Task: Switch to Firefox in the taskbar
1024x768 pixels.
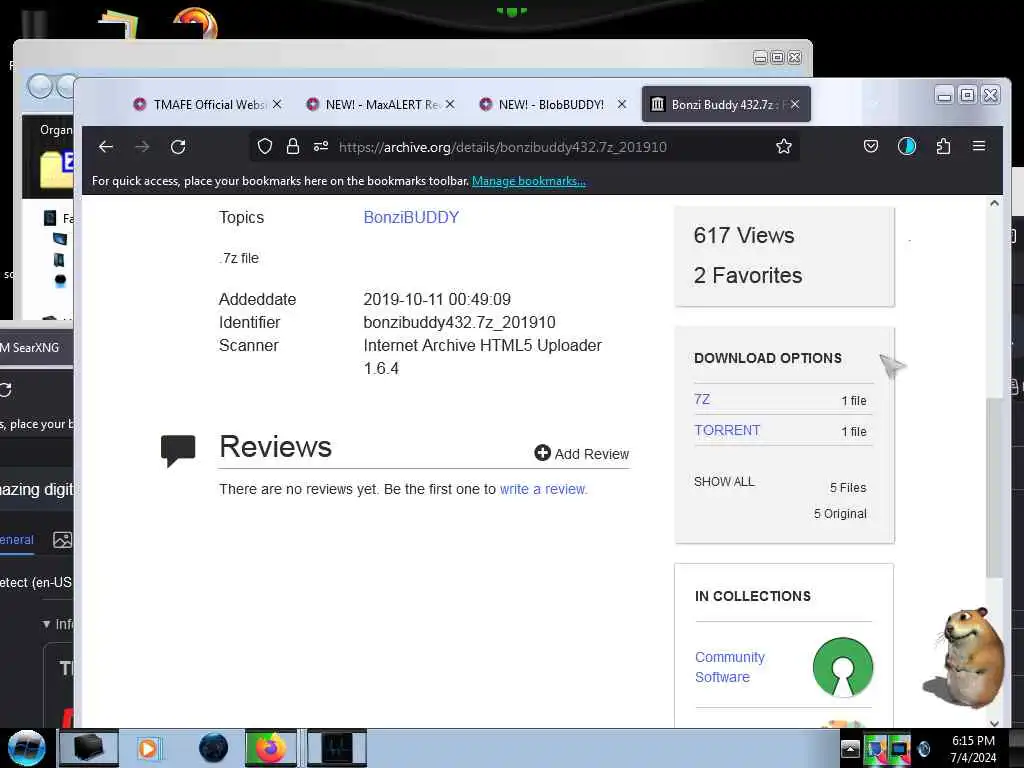Action: coord(270,748)
